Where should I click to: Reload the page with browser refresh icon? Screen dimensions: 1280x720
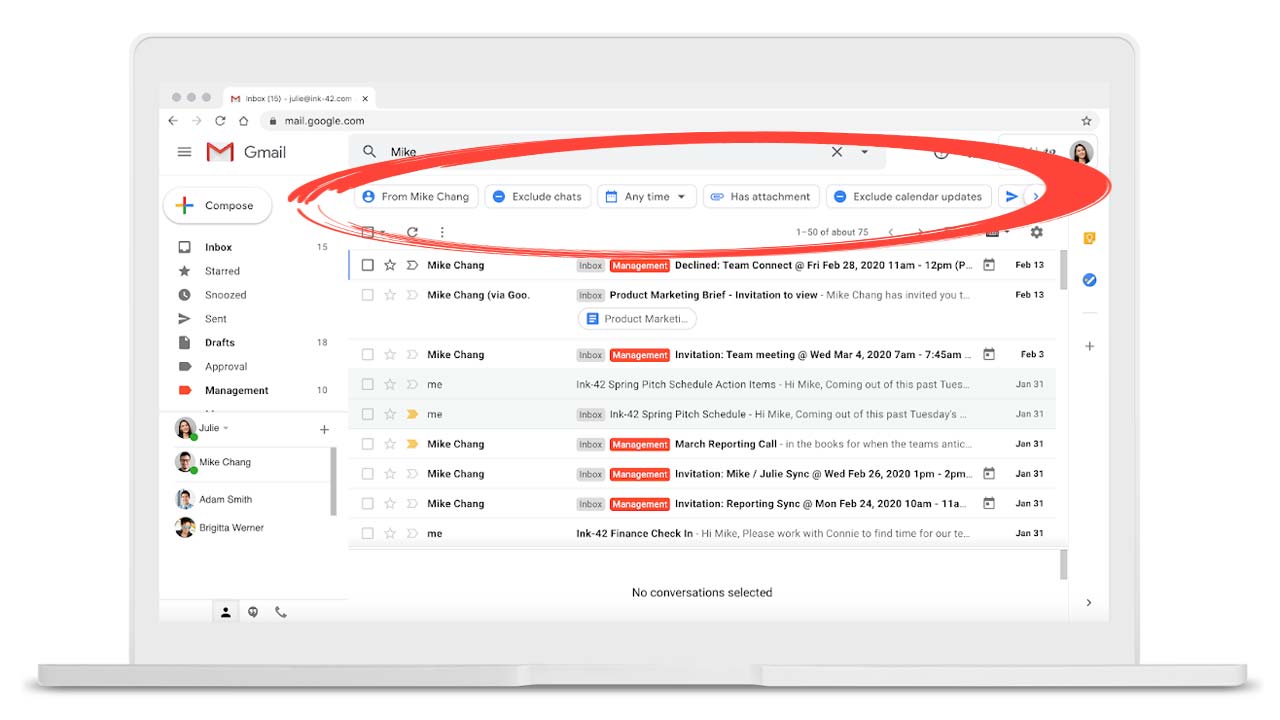click(x=220, y=121)
